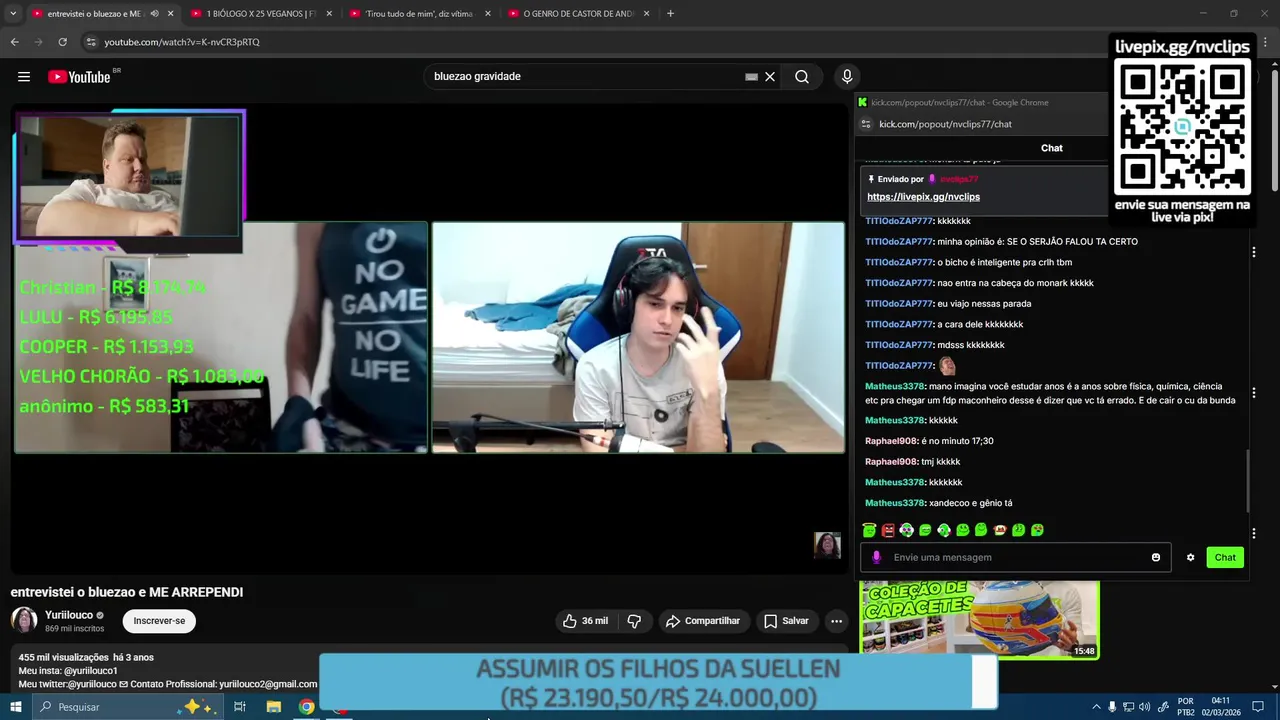The height and width of the screenshot is (720, 1280).
Task: Click the channel watermark in video corner
Action: tap(827, 545)
